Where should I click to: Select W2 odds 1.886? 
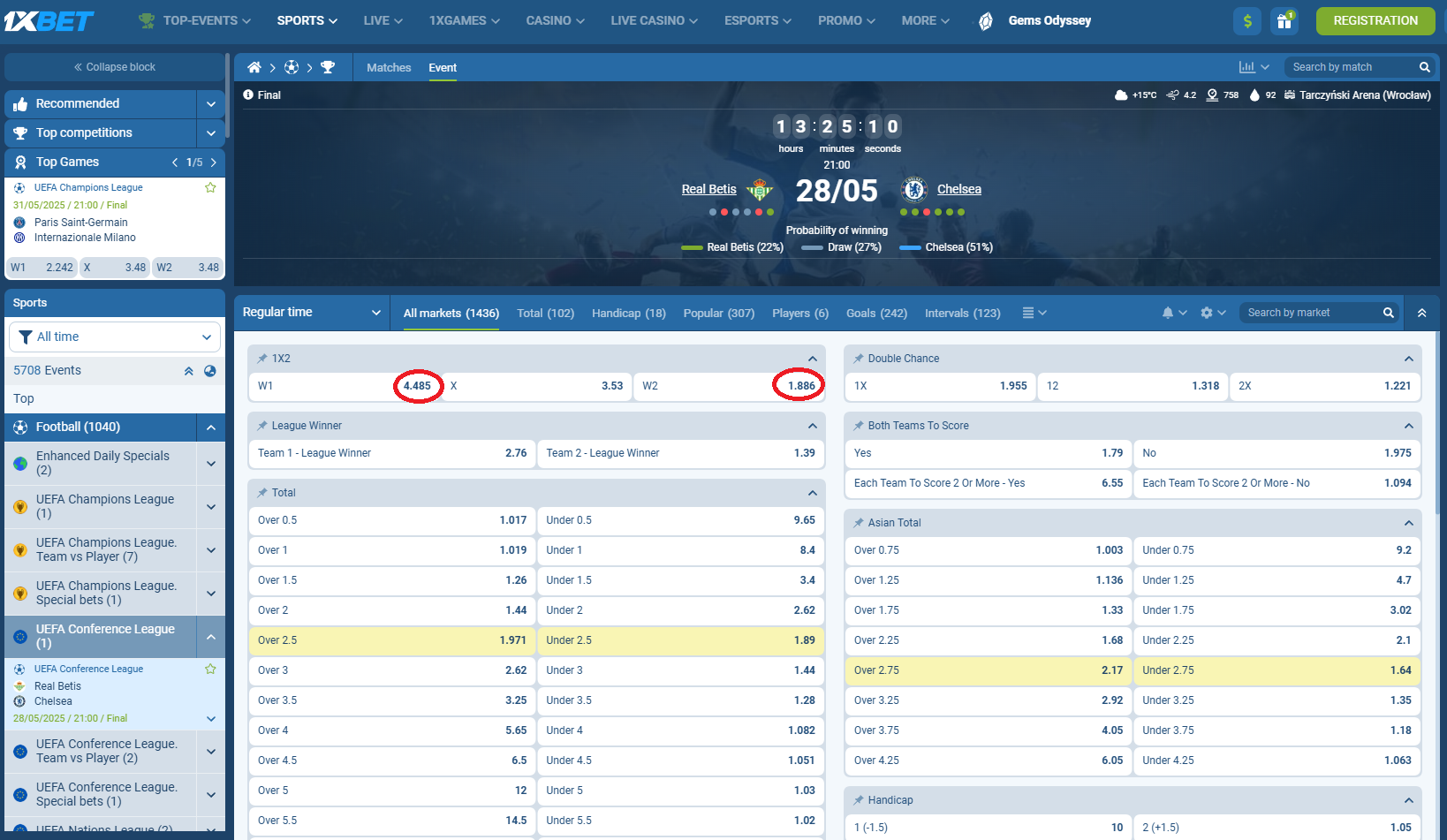pos(729,386)
